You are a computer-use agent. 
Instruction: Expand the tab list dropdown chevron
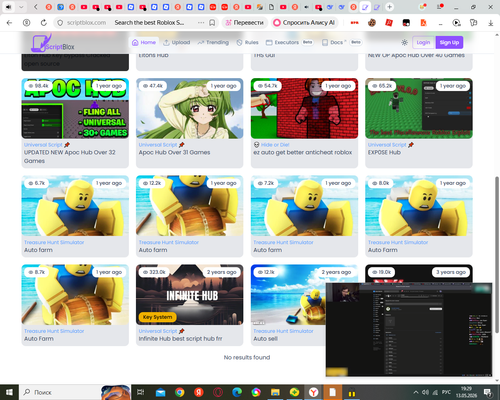pyautogui.click(x=21, y=7)
